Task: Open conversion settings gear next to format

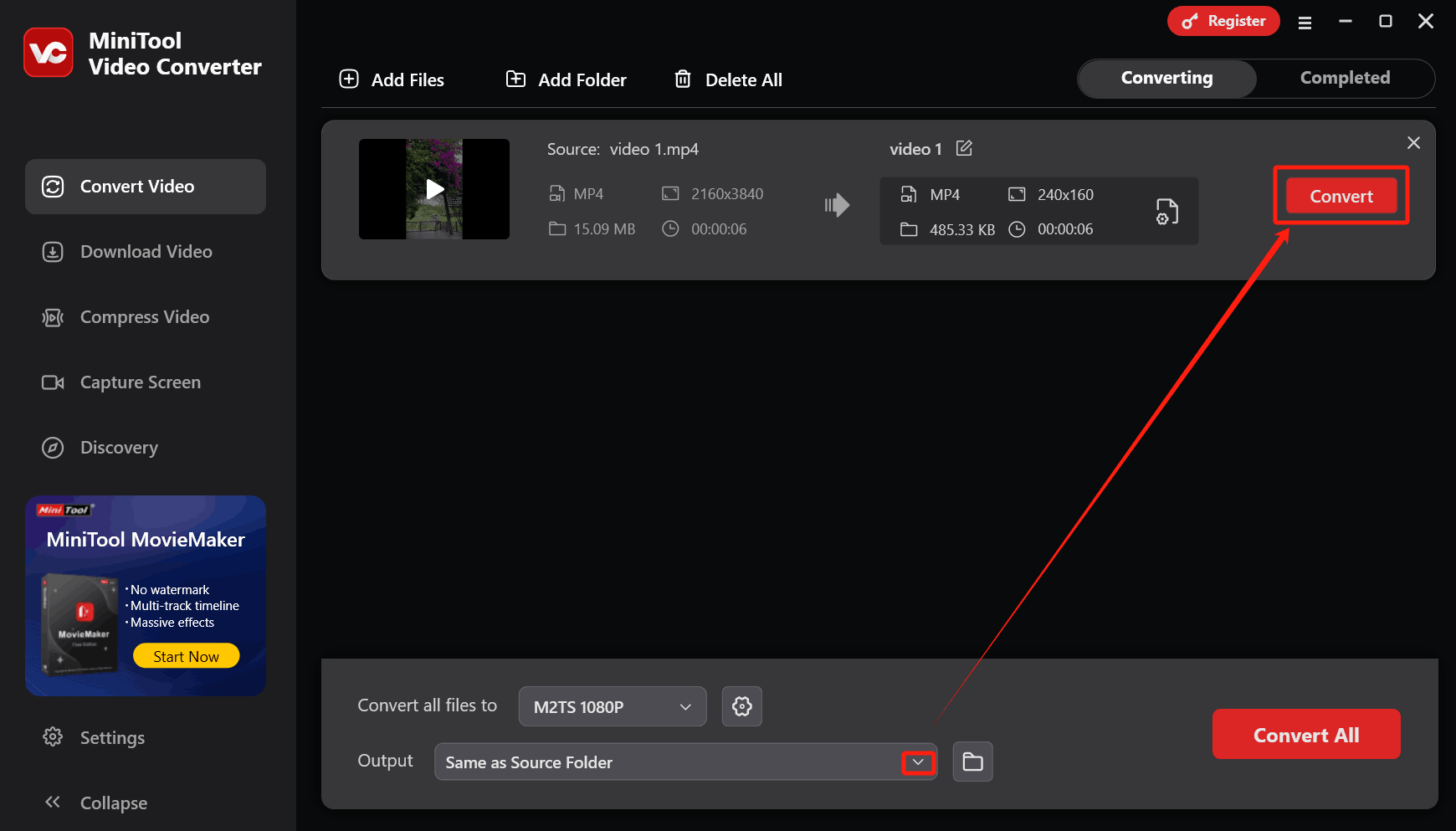Action: pos(741,706)
